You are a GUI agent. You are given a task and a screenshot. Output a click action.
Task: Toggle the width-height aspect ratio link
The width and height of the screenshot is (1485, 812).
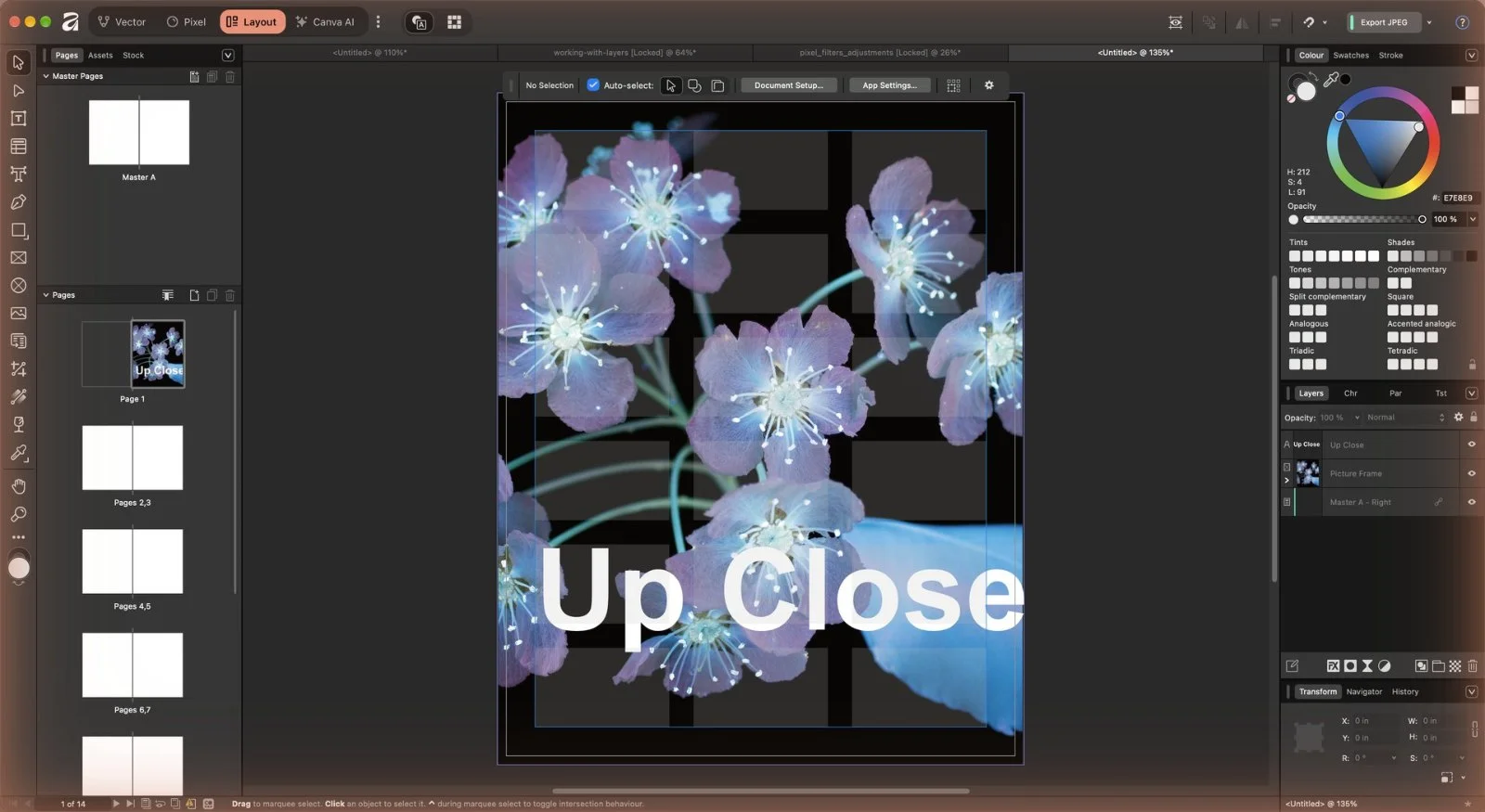click(x=1474, y=729)
